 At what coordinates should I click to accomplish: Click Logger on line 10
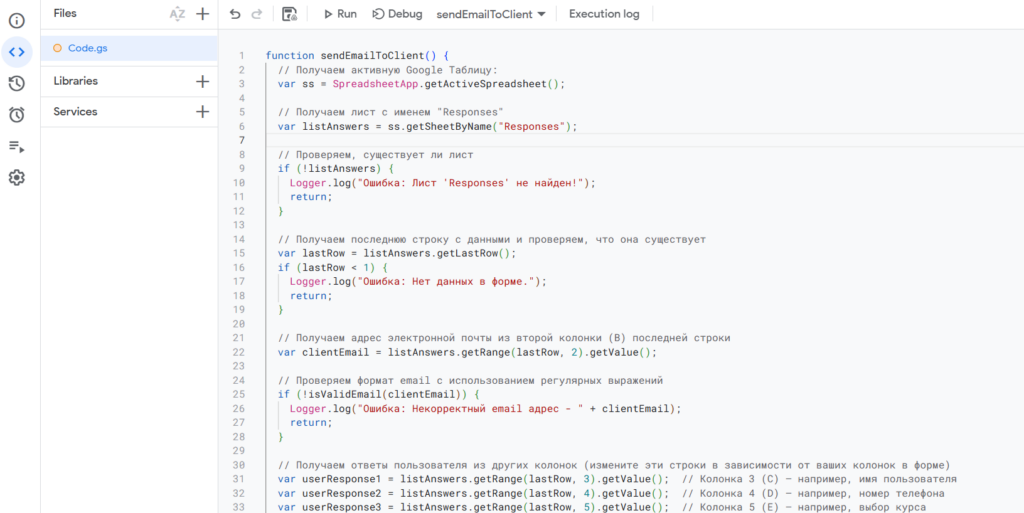click(x=308, y=183)
